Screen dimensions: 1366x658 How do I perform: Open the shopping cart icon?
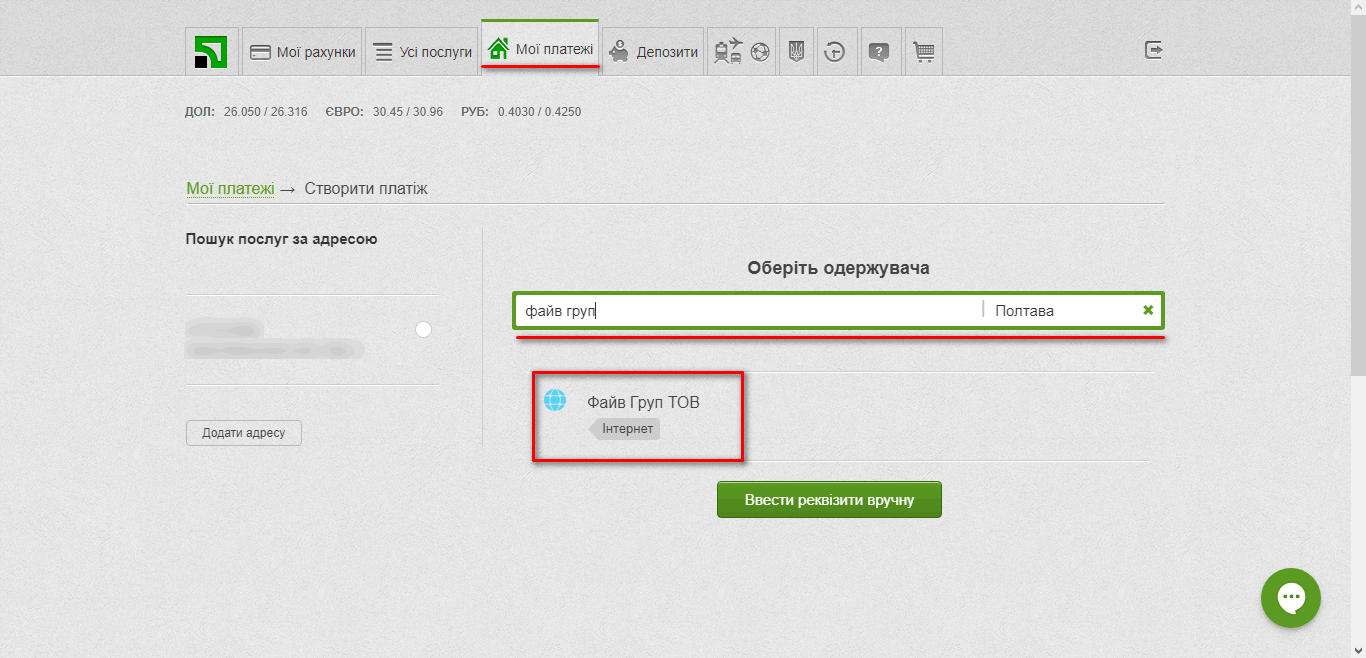point(924,51)
